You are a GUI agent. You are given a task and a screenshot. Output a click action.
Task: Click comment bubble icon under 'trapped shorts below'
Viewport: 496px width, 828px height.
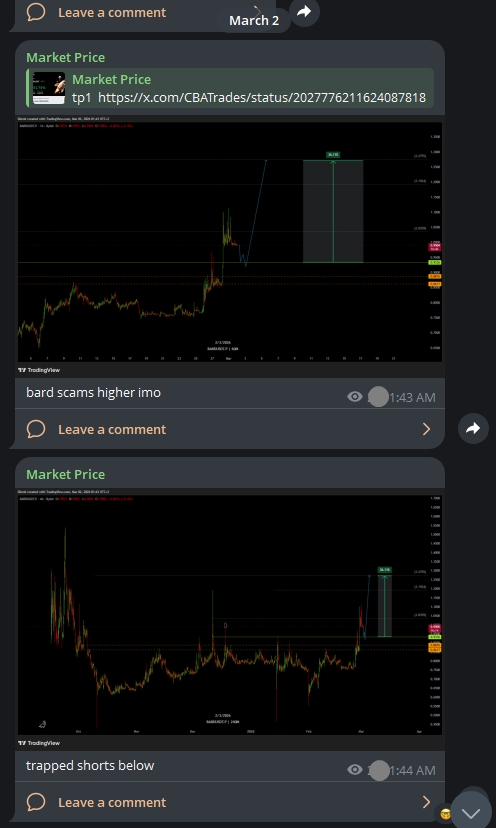click(36, 802)
